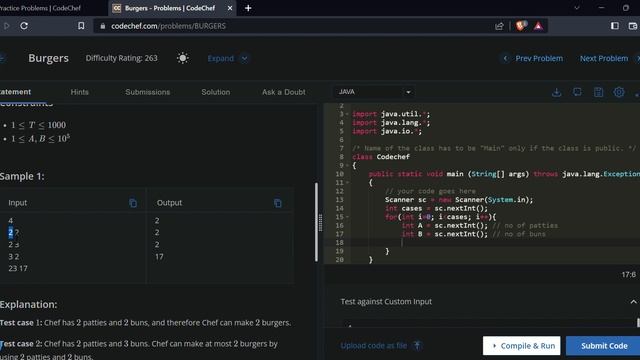Image resolution: width=640 pixels, height=360 pixels.
Task: Open the Brave wallet icon
Action: click(633, 26)
